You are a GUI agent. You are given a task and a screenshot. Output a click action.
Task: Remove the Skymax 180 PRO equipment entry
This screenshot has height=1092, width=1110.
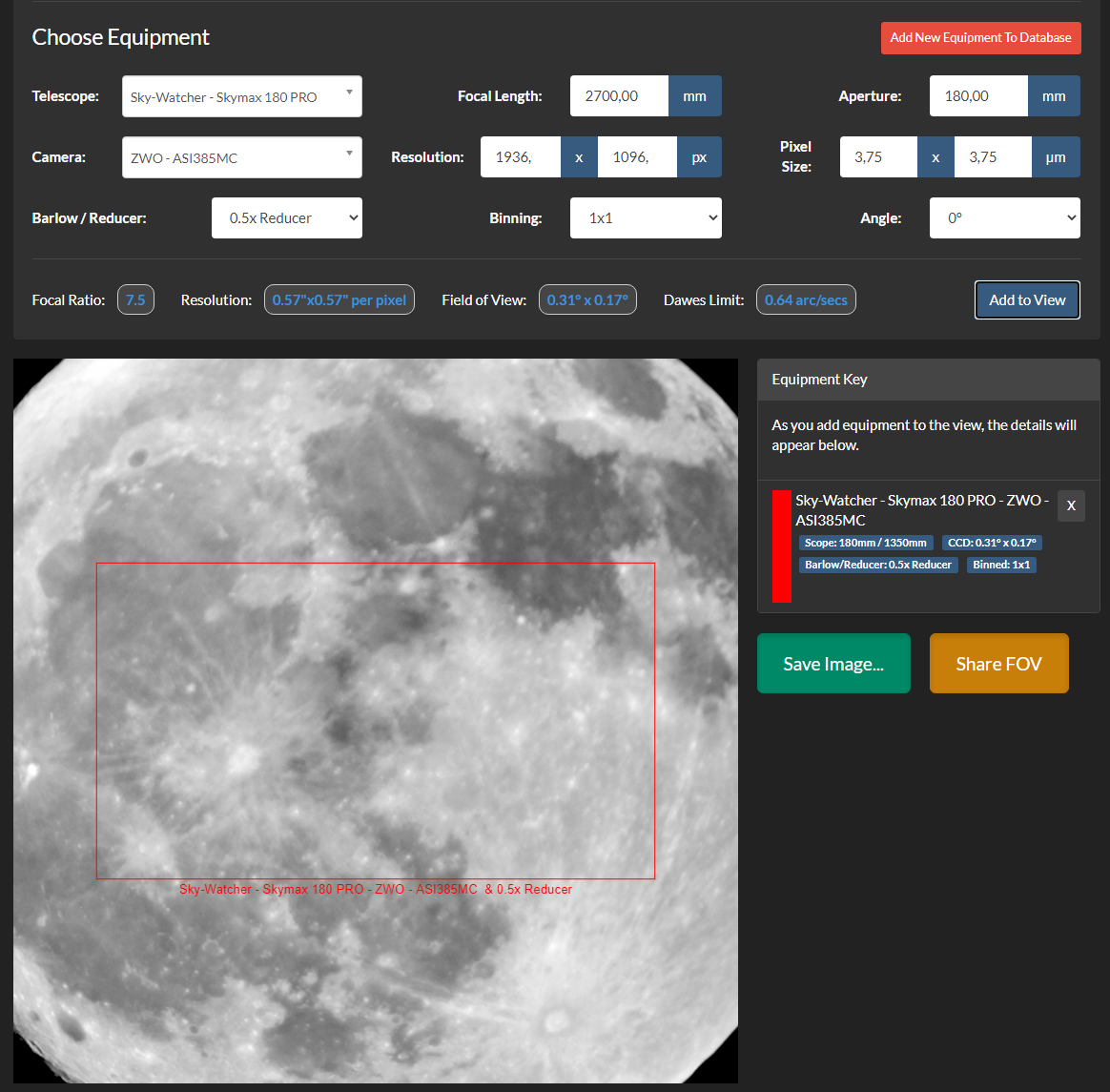(1070, 505)
